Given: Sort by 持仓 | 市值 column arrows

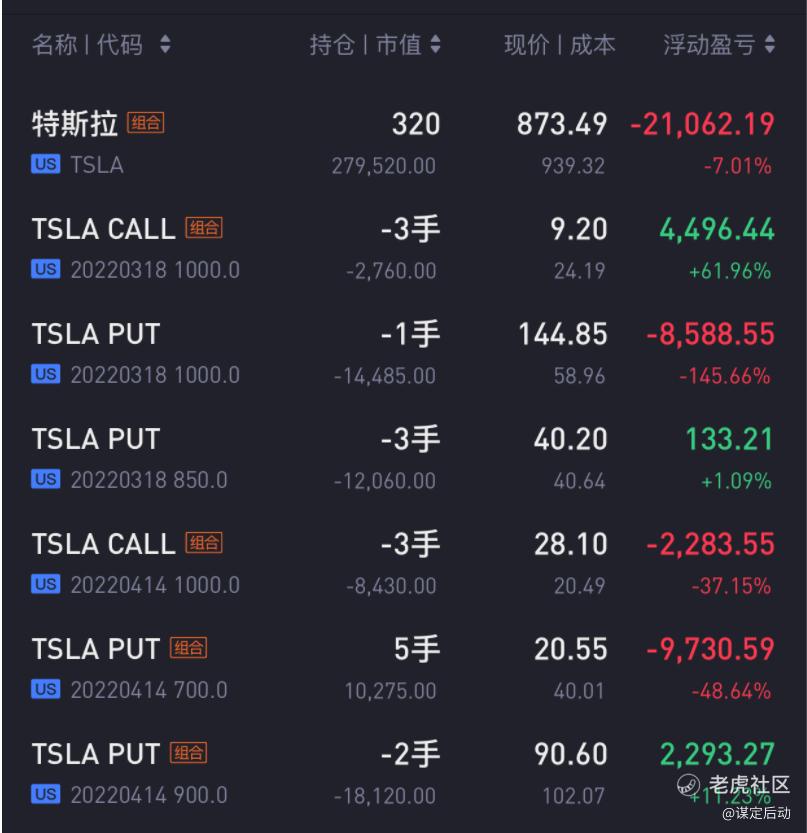Looking at the screenshot, I should tap(435, 44).
